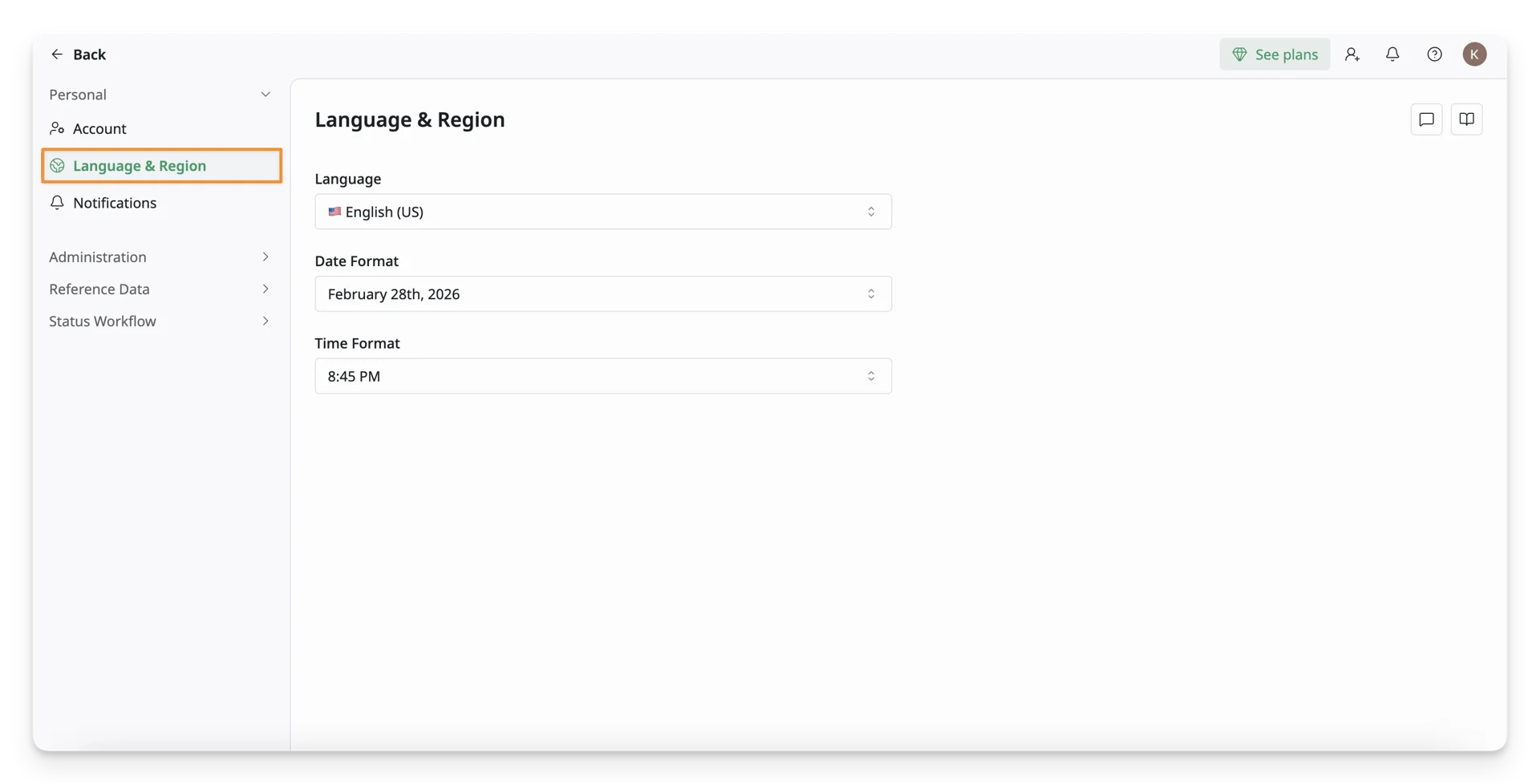This screenshot has height=784, width=1540.
Task: Click the US flag icon in the Language field
Action: tap(334, 212)
